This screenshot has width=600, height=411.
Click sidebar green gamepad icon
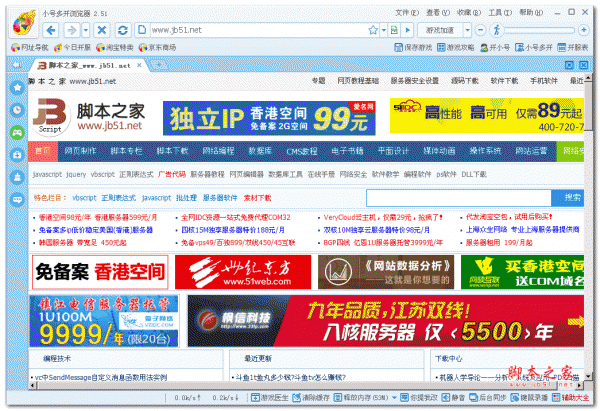[17, 133]
